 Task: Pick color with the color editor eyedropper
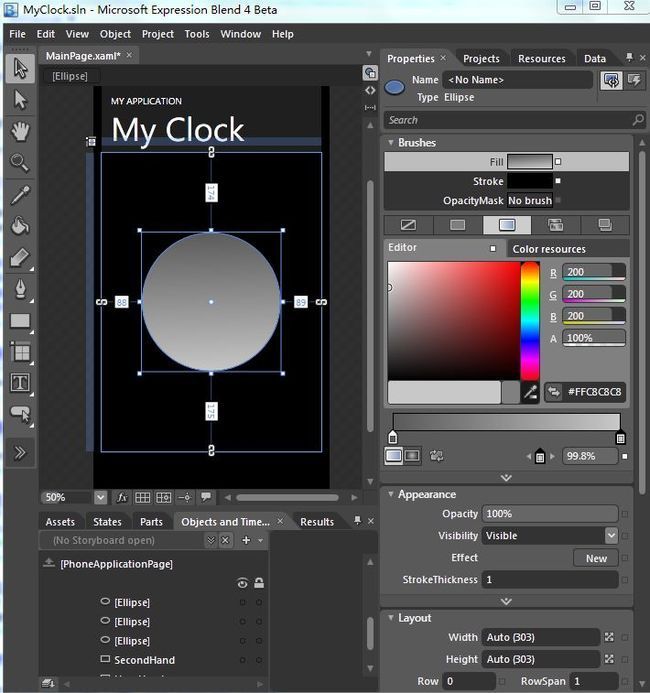tap(530, 392)
